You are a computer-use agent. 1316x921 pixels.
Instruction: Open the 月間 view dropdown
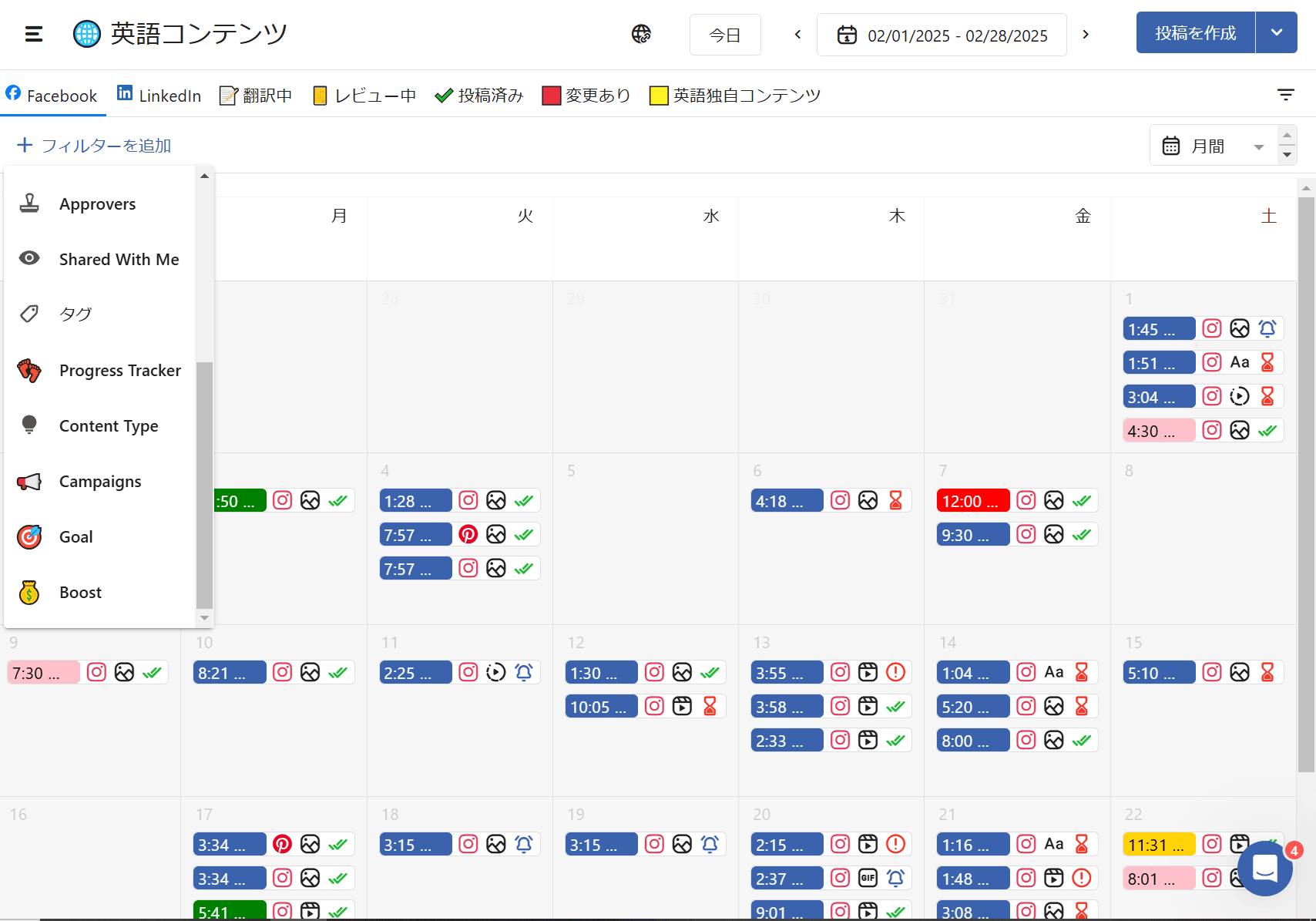click(x=1214, y=146)
